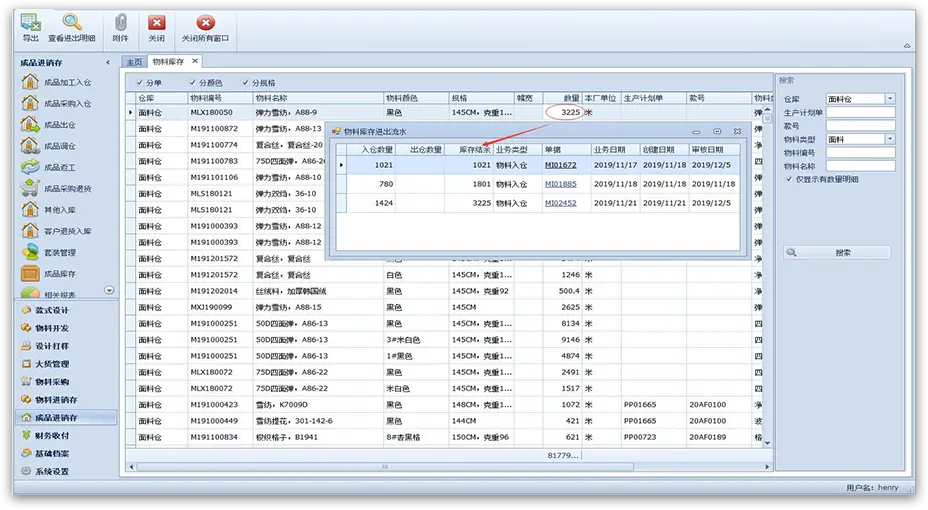The height and width of the screenshot is (510, 928).
Task: Click horizontal scrollbar right arrow
Action: coord(767,467)
